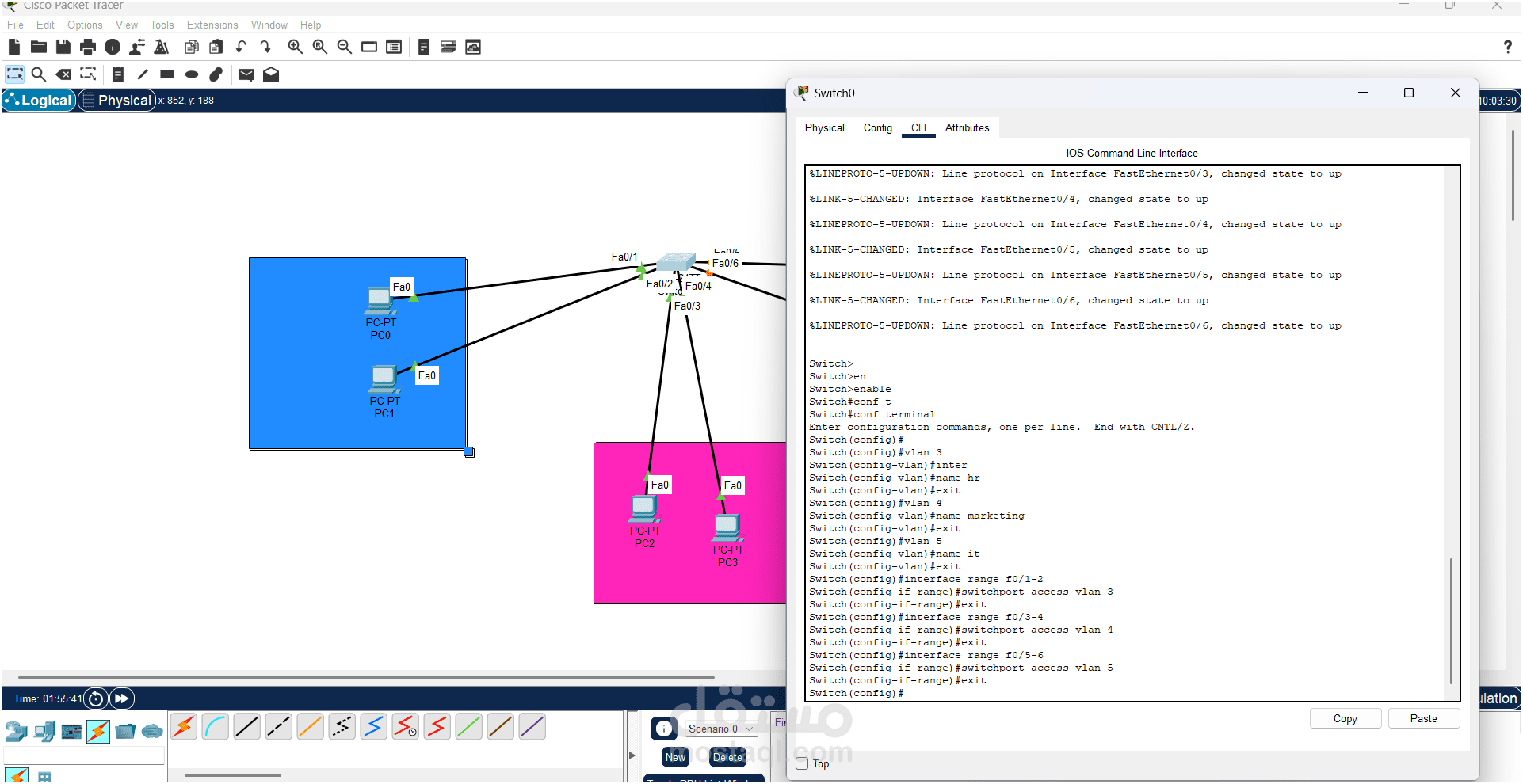Open the Attributes tab of Switch0

click(968, 128)
